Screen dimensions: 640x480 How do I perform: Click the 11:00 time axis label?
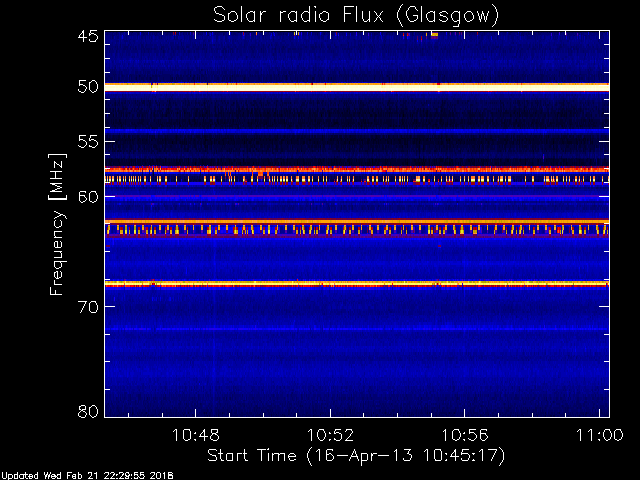600,435
